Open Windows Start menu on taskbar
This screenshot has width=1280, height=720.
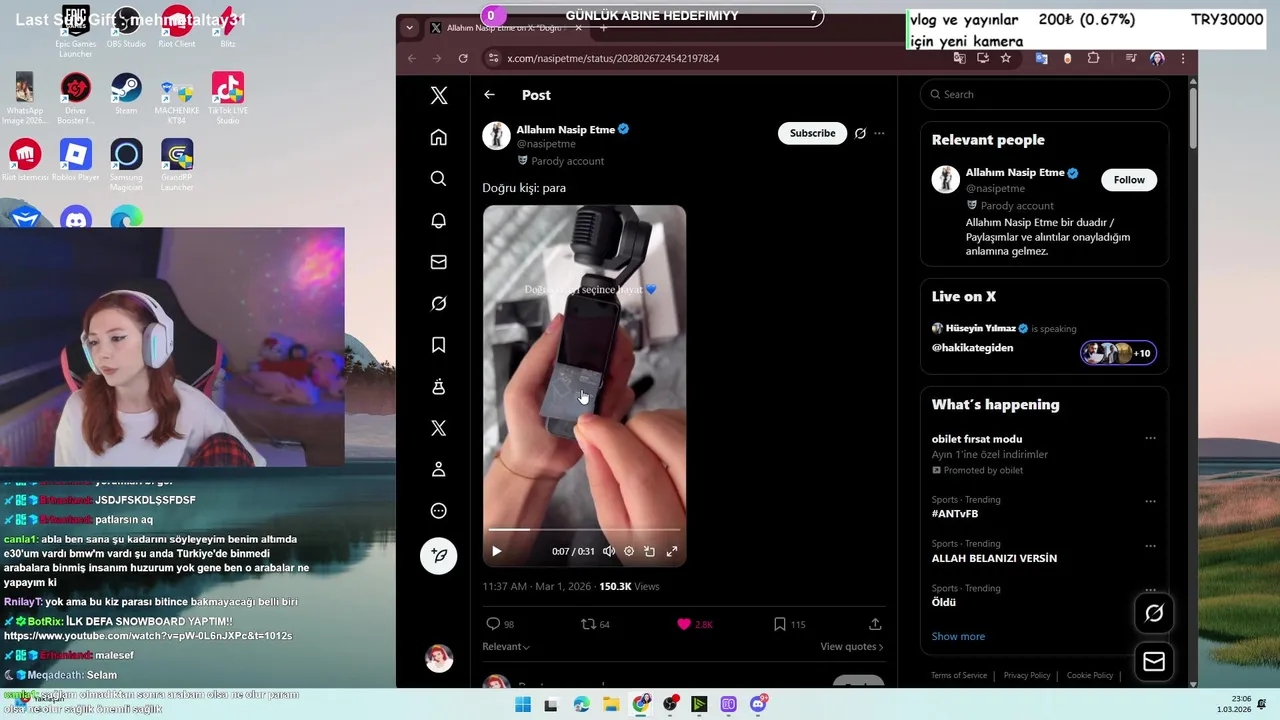pyautogui.click(x=522, y=705)
